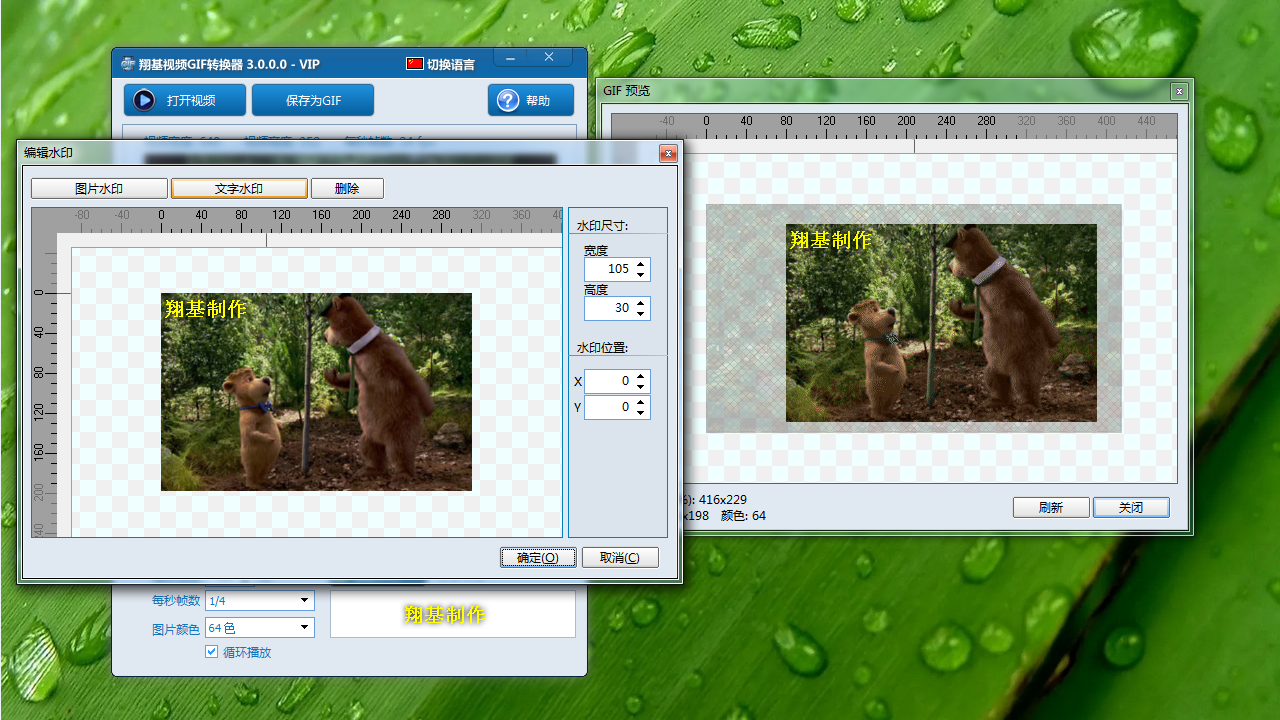Screen dimensions: 1280x720
Task: Click the 删除 watermark button
Action: 347,188
